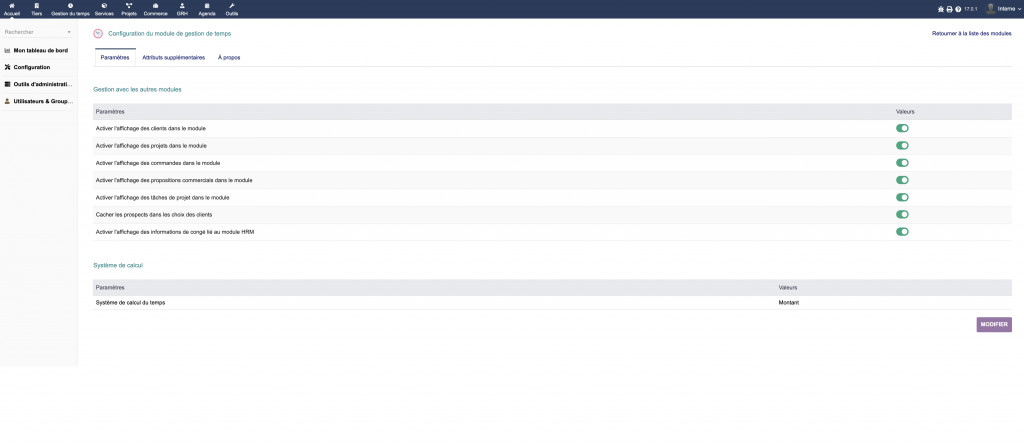Expand Utilisateurs & Groupes sidebar entry
This screenshot has width=1024, height=448.
(39, 101)
